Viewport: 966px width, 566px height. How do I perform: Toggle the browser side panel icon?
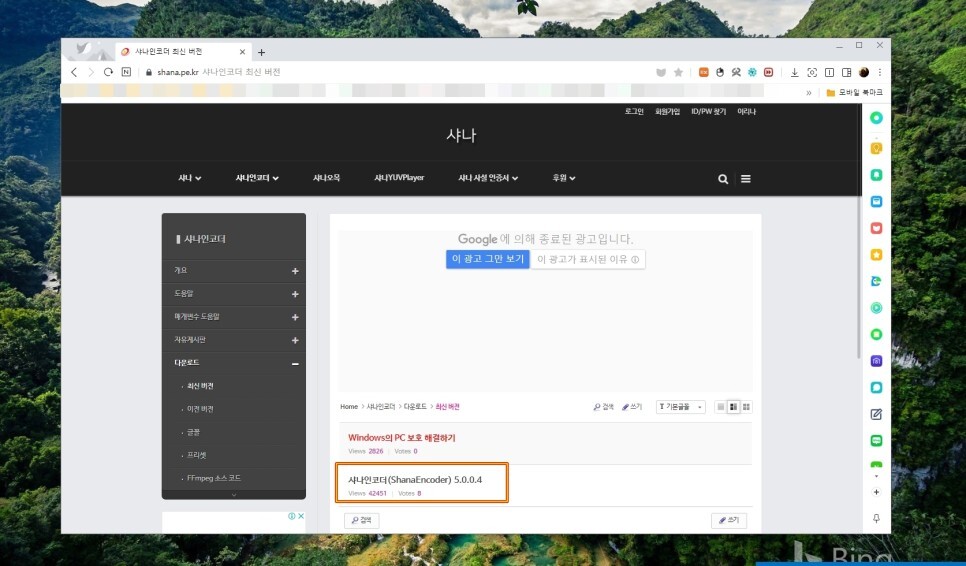coord(846,72)
